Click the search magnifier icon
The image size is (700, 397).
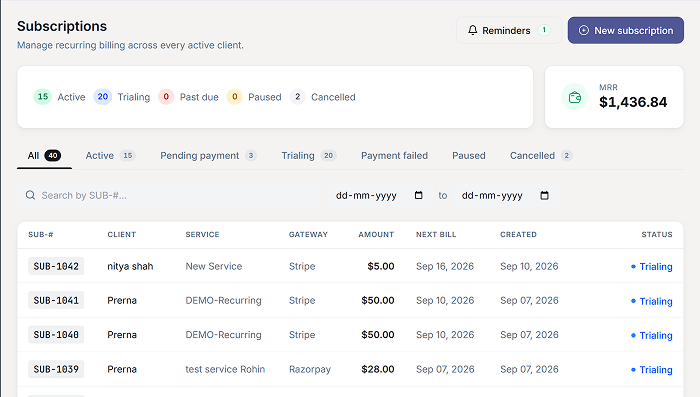(30, 195)
